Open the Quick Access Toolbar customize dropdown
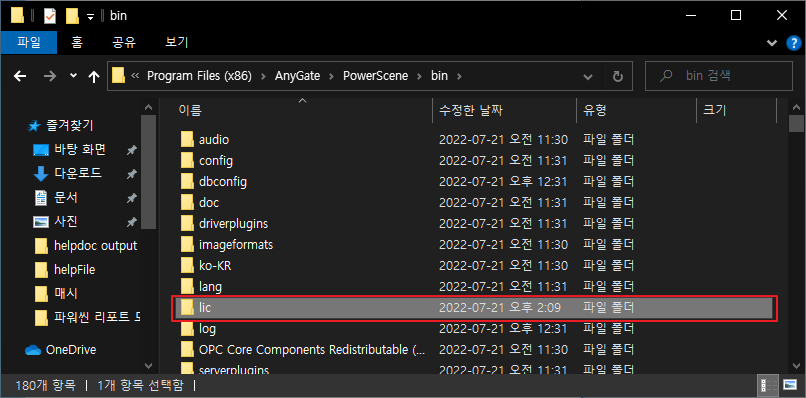 click(x=90, y=16)
